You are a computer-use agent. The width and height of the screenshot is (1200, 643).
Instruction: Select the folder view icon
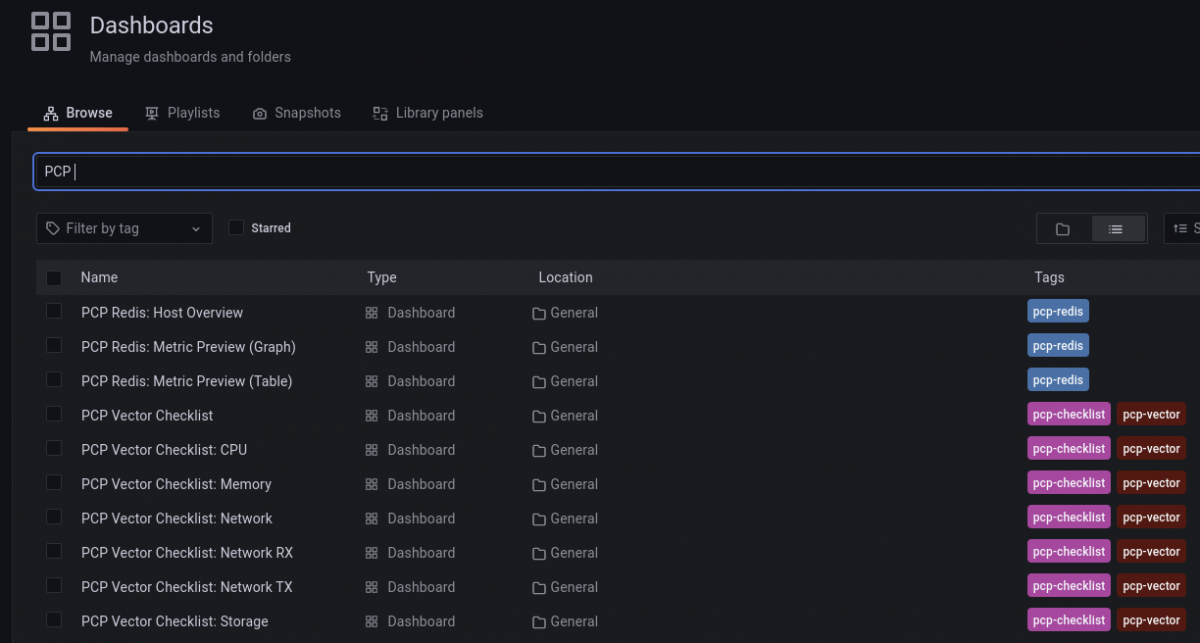[x=1063, y=228]
